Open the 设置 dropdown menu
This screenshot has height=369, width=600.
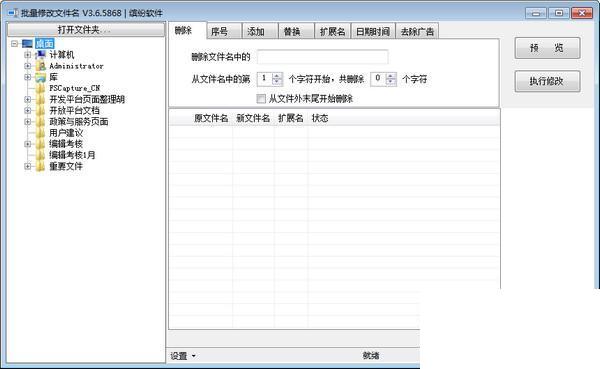183,356
